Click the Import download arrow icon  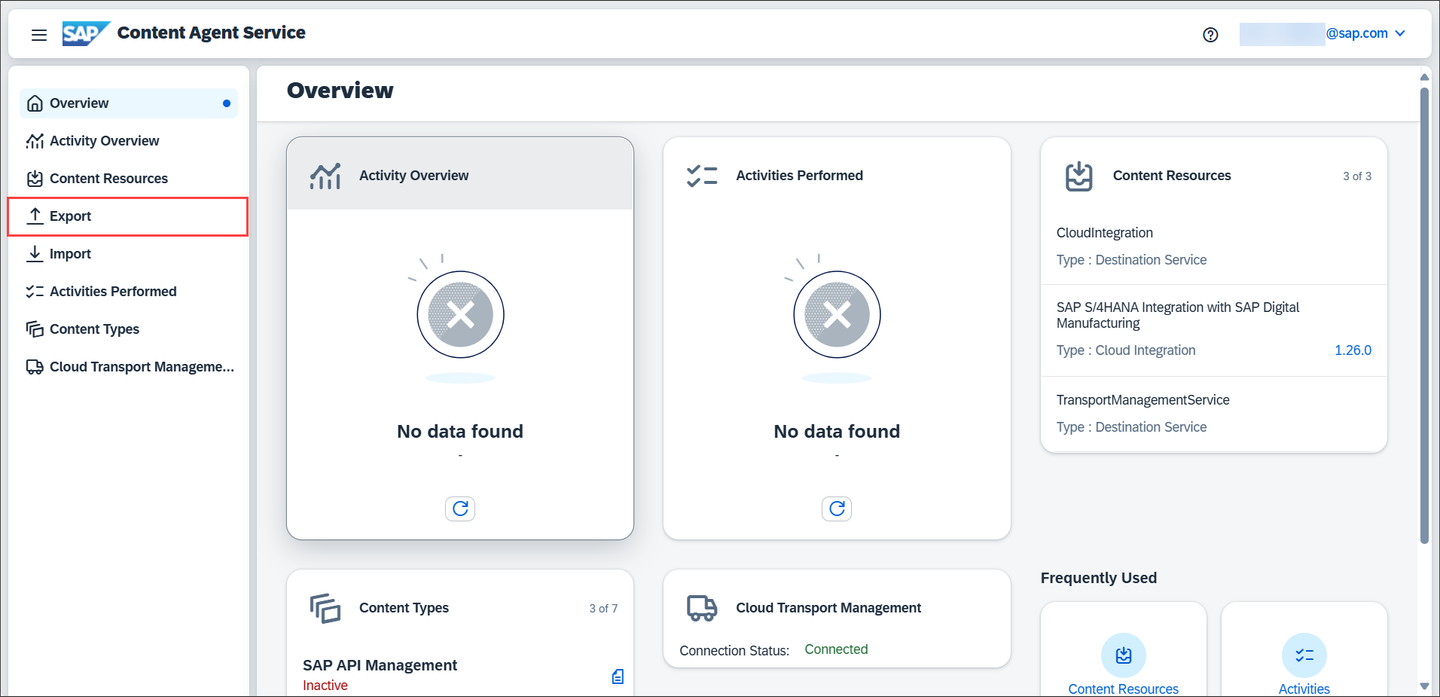(x=35, y=254)
